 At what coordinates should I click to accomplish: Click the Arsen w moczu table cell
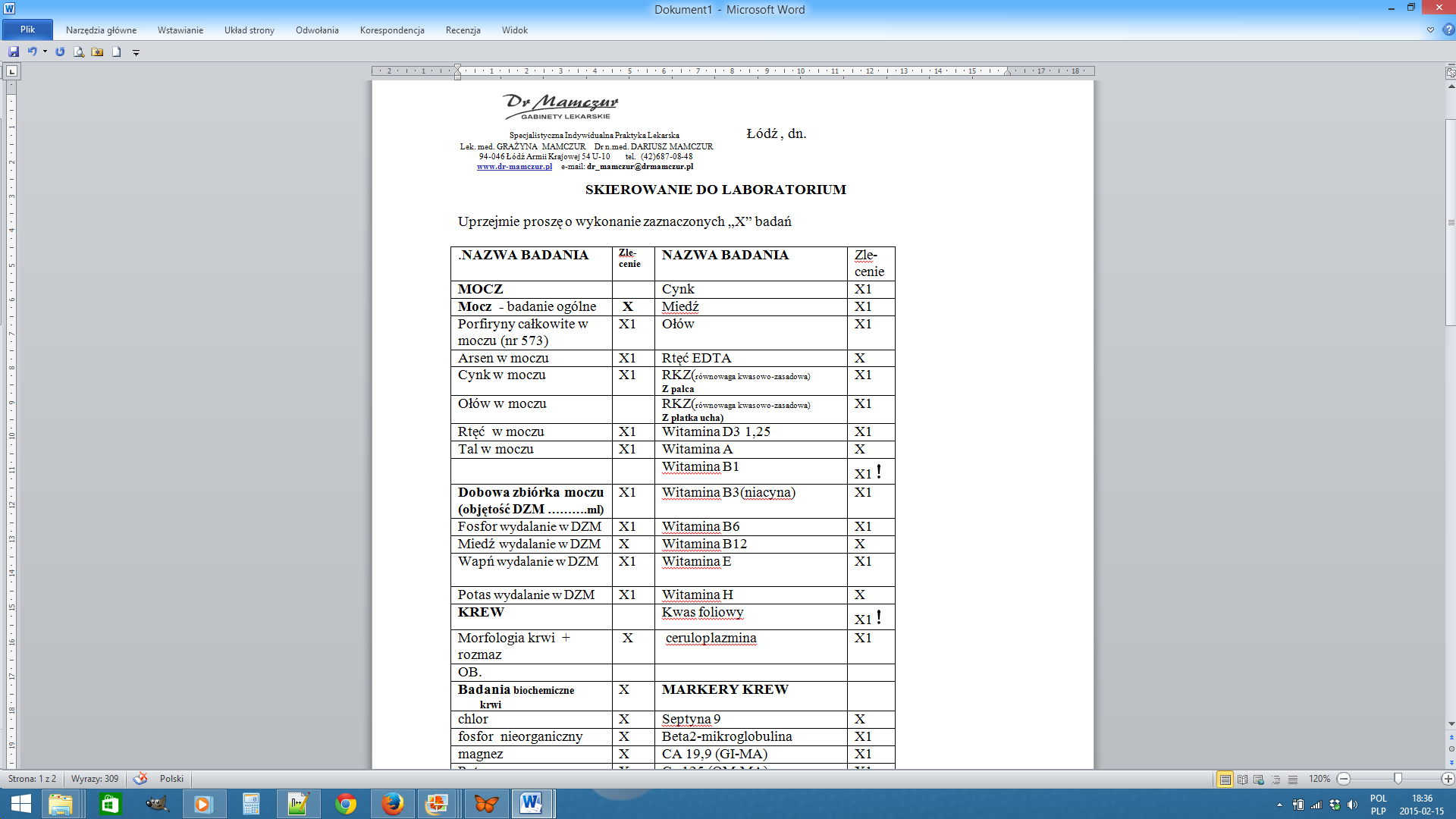click(x=531, y=358)
